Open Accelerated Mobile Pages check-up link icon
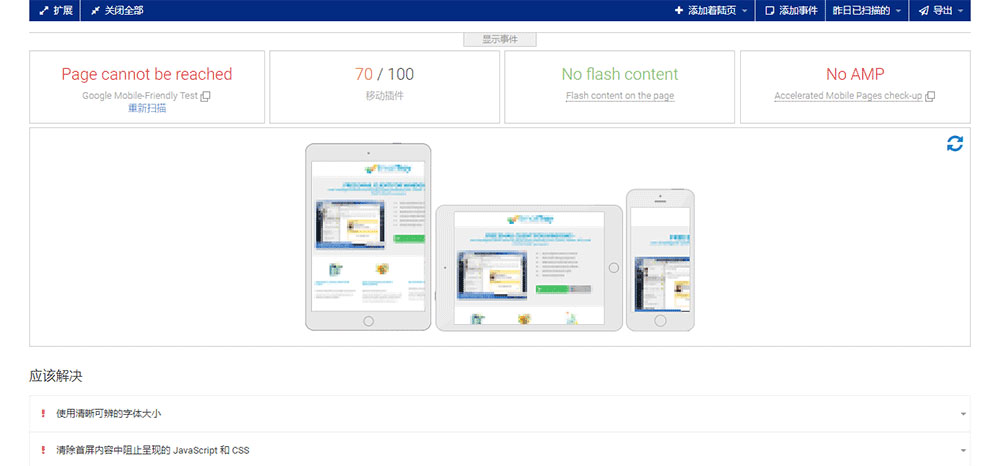The height and width of the screenshot is (466, 1000). point(930,96)
